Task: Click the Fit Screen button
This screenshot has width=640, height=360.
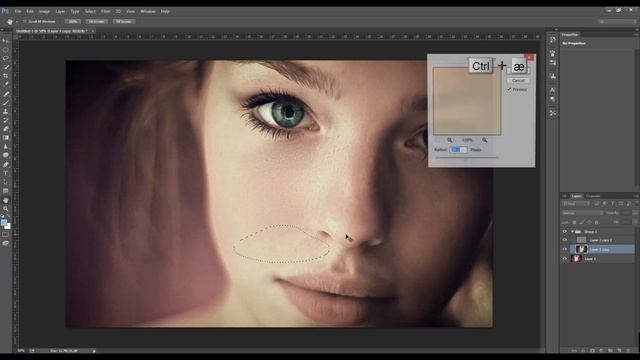Action: click(97, 21)
